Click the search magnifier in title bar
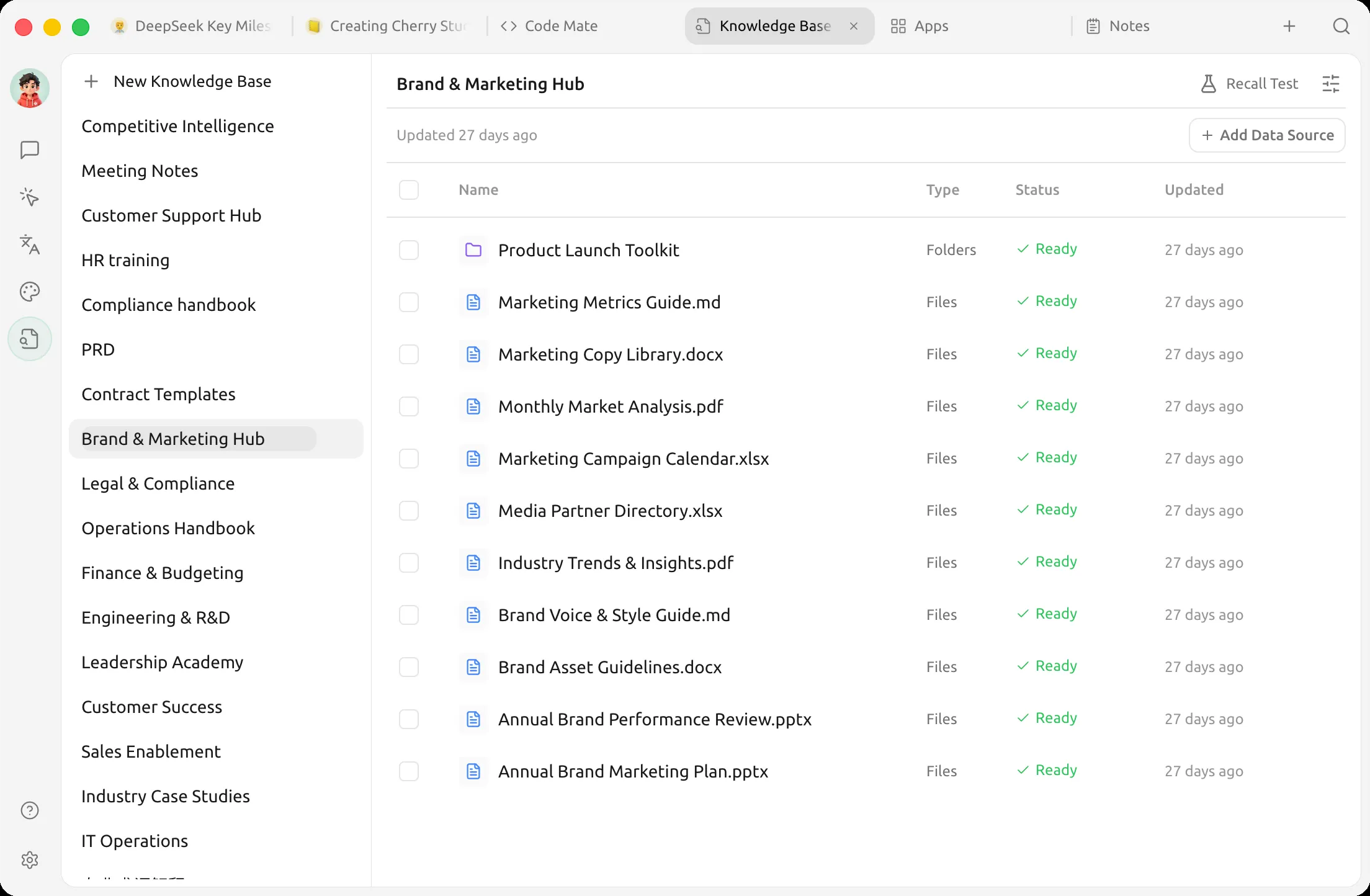Image resolution: width=1370 pixels, height=896 pixels. tap(1341, 26)
